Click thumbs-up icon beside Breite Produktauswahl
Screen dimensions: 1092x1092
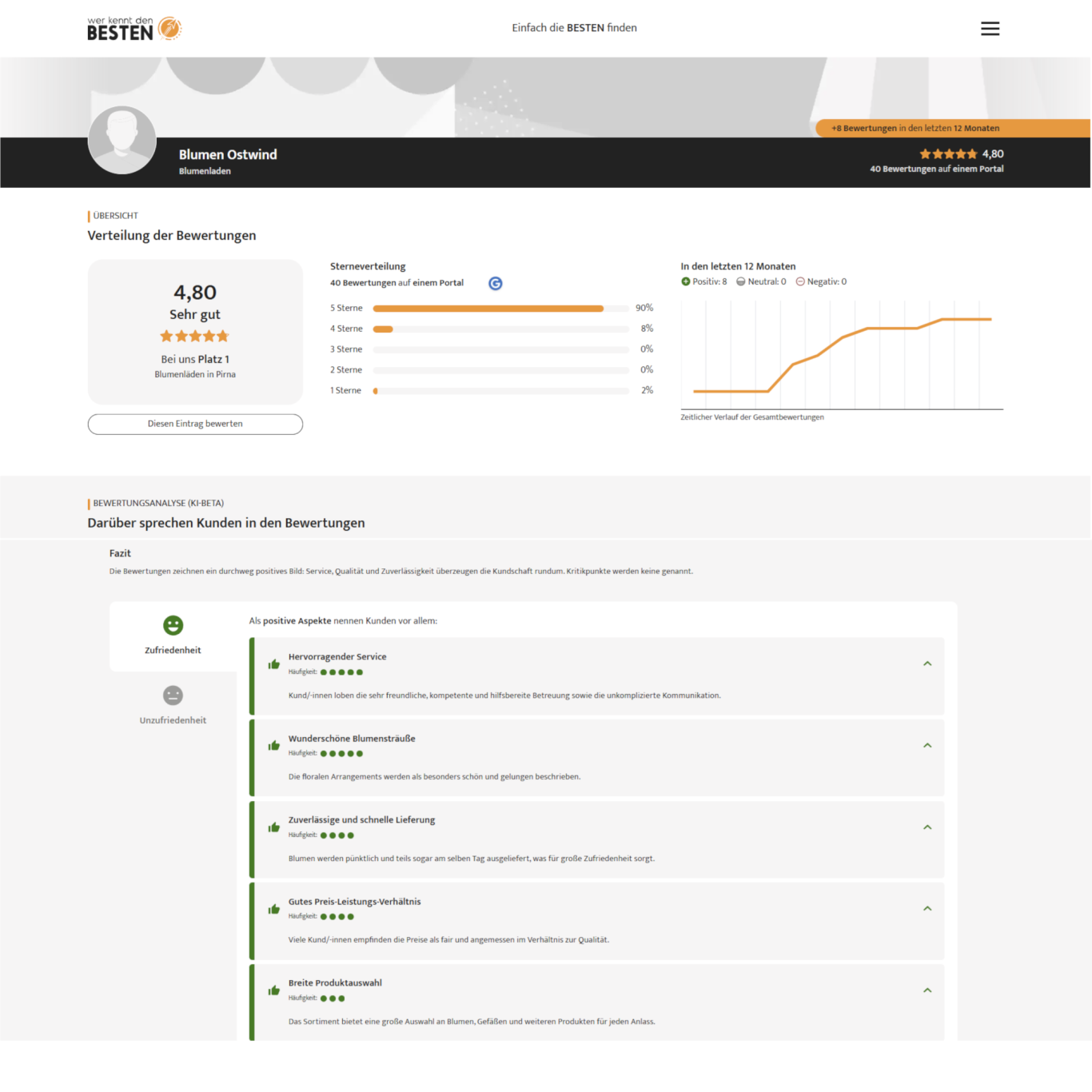tap(274, 990)
